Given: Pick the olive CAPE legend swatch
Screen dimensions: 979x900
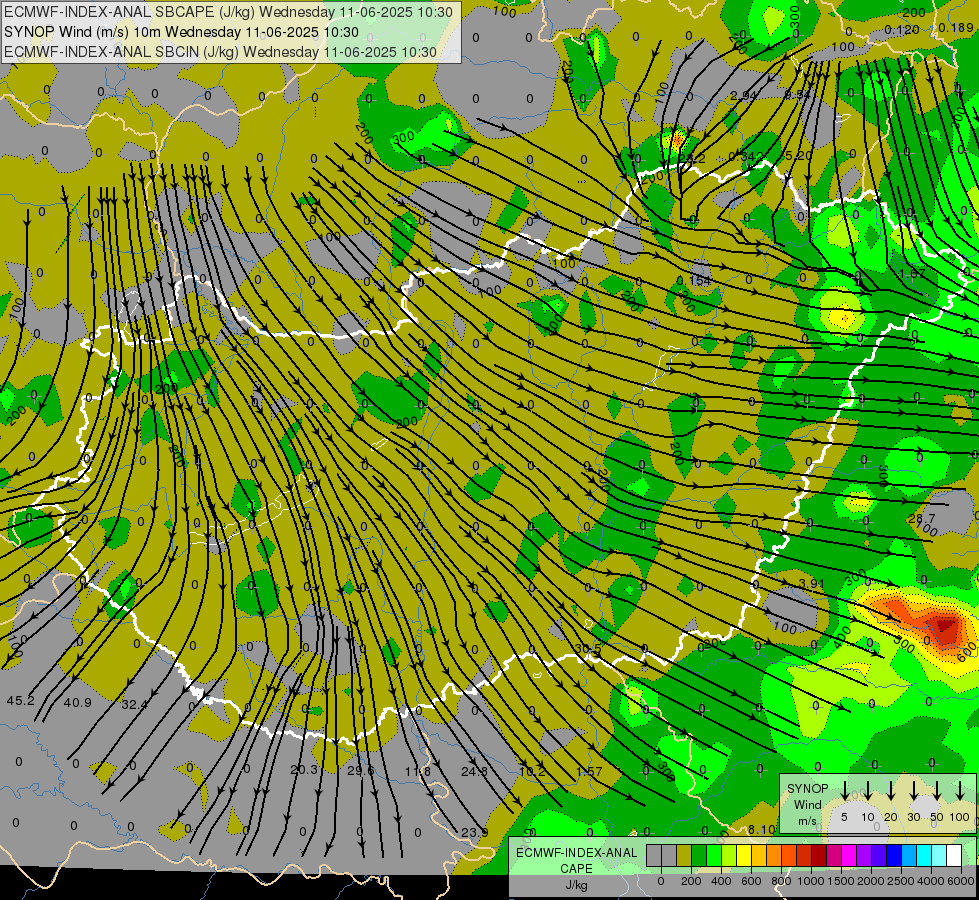Looking at the screenshot, I should (684, 856).
